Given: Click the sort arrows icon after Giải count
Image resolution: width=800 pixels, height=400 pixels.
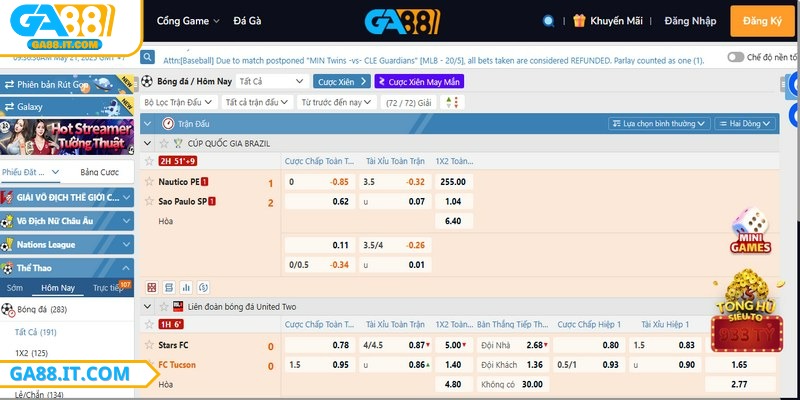Looking at the screenshot, I should pyautogui.click(x=452, y=103).
